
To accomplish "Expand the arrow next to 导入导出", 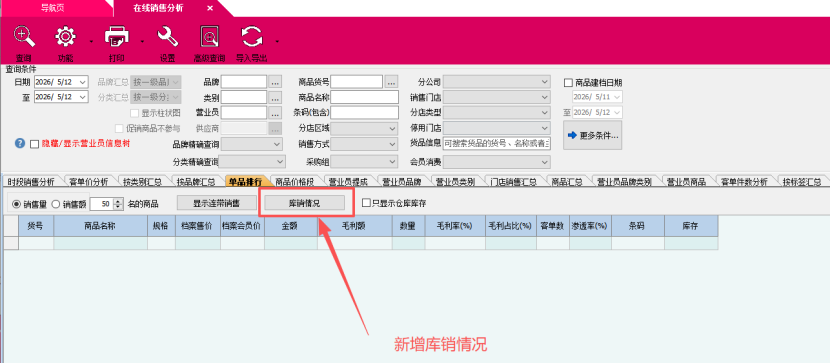I will 277,41.
